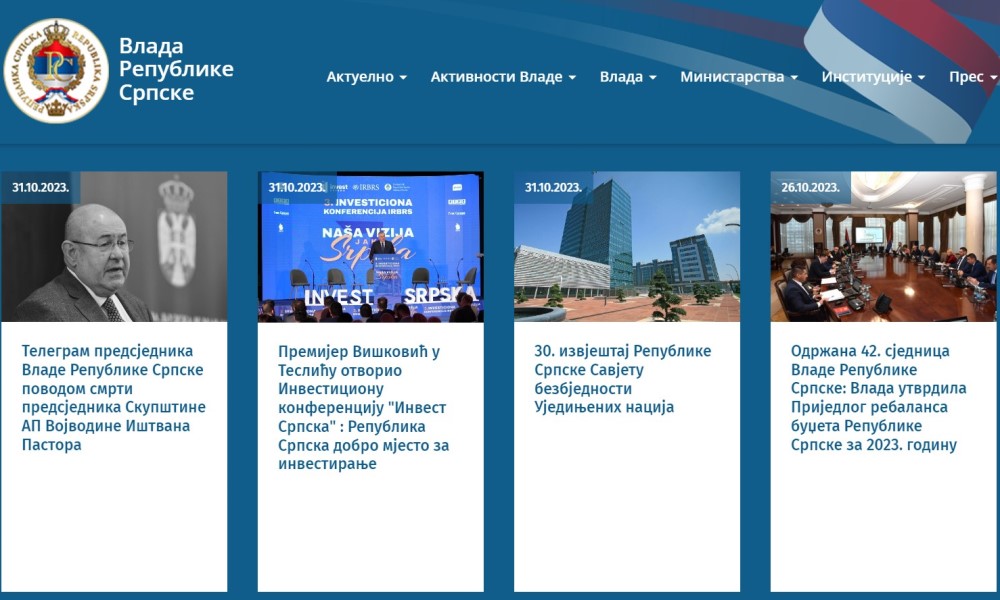Expand the Прес menu item

tap(972, 77)
